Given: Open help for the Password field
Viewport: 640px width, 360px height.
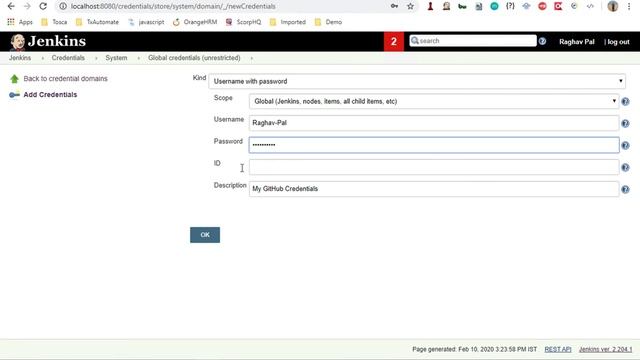Looking at the screenshot, I should coord(625,145).
